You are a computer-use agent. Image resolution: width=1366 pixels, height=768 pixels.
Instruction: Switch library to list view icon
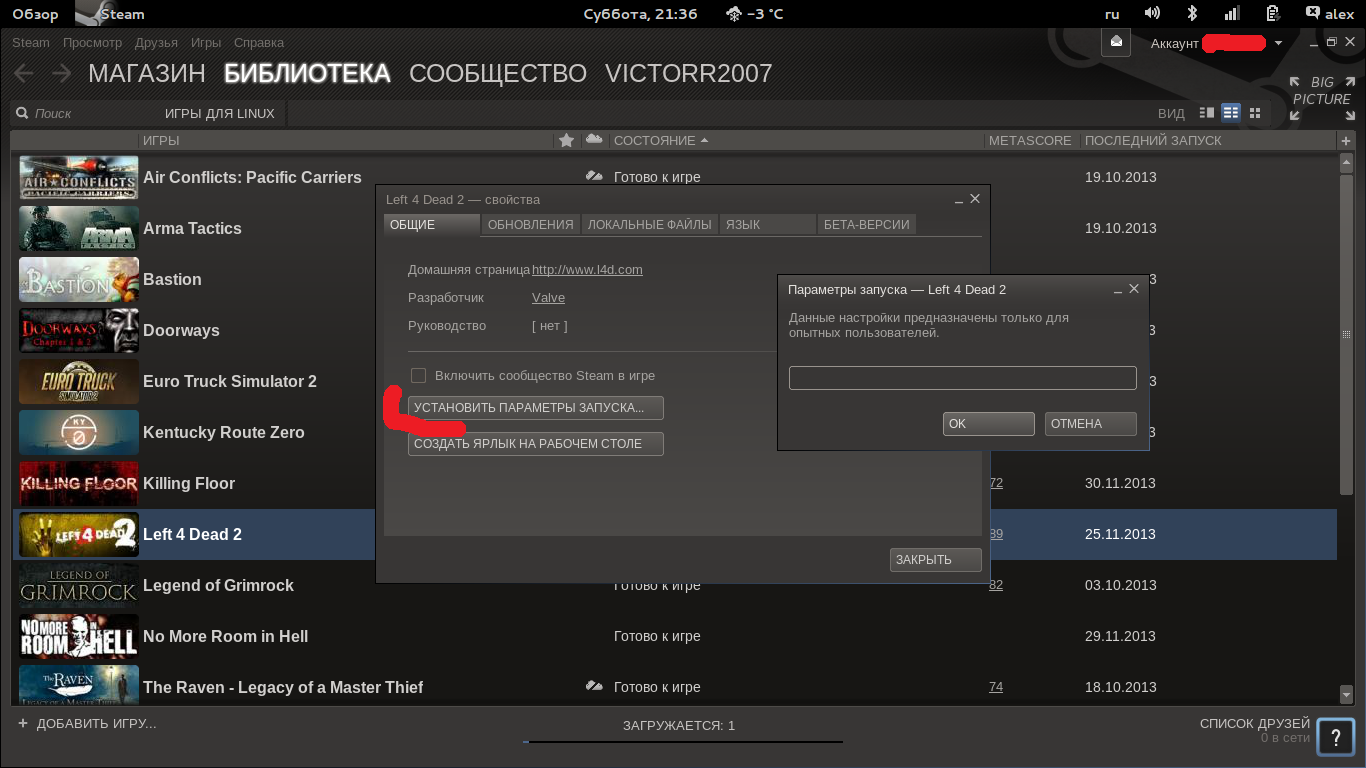pos(1231,113)
